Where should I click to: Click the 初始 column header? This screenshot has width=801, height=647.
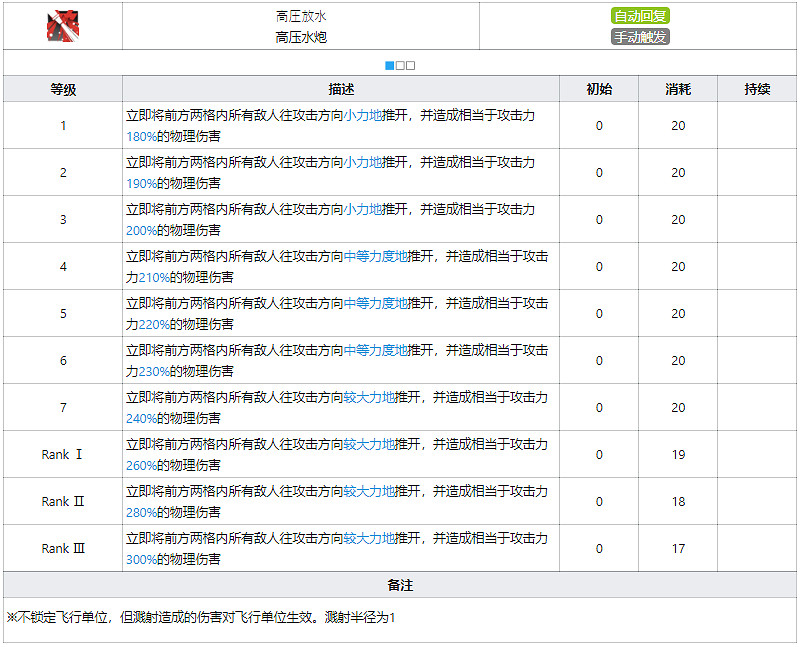pyautogui.click(x=599, y=89)
